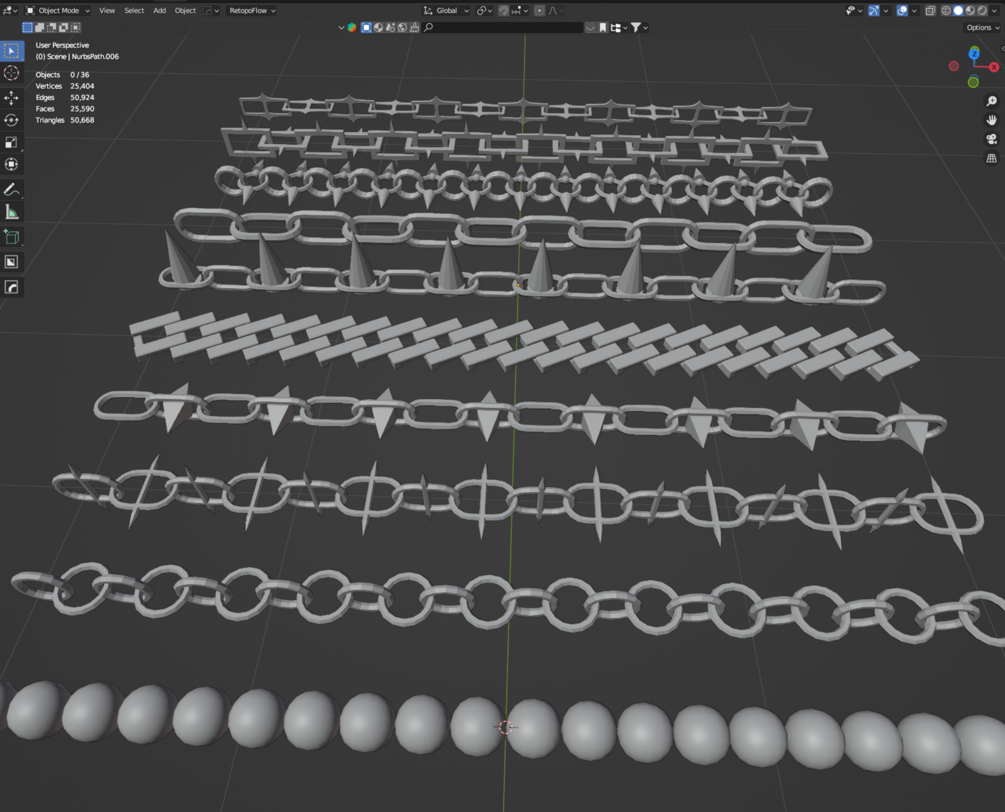Pick the Rotate tool in toolbar
The image size is (1005, 812).
12,120
